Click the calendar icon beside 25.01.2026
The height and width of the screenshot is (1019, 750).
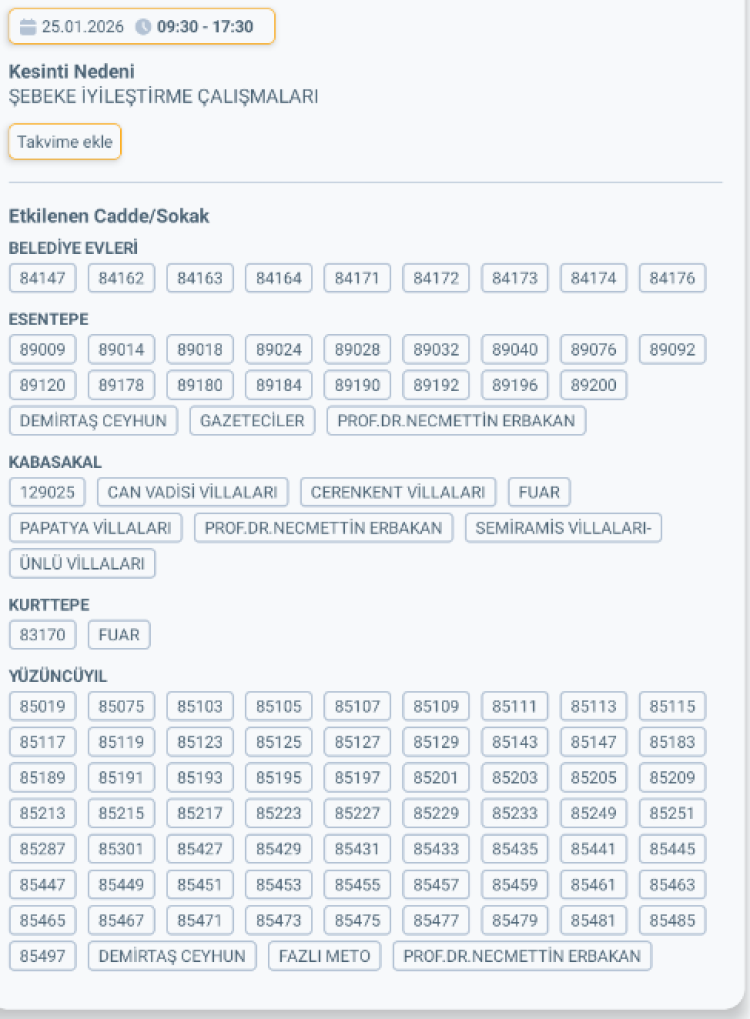pos(28,27)
